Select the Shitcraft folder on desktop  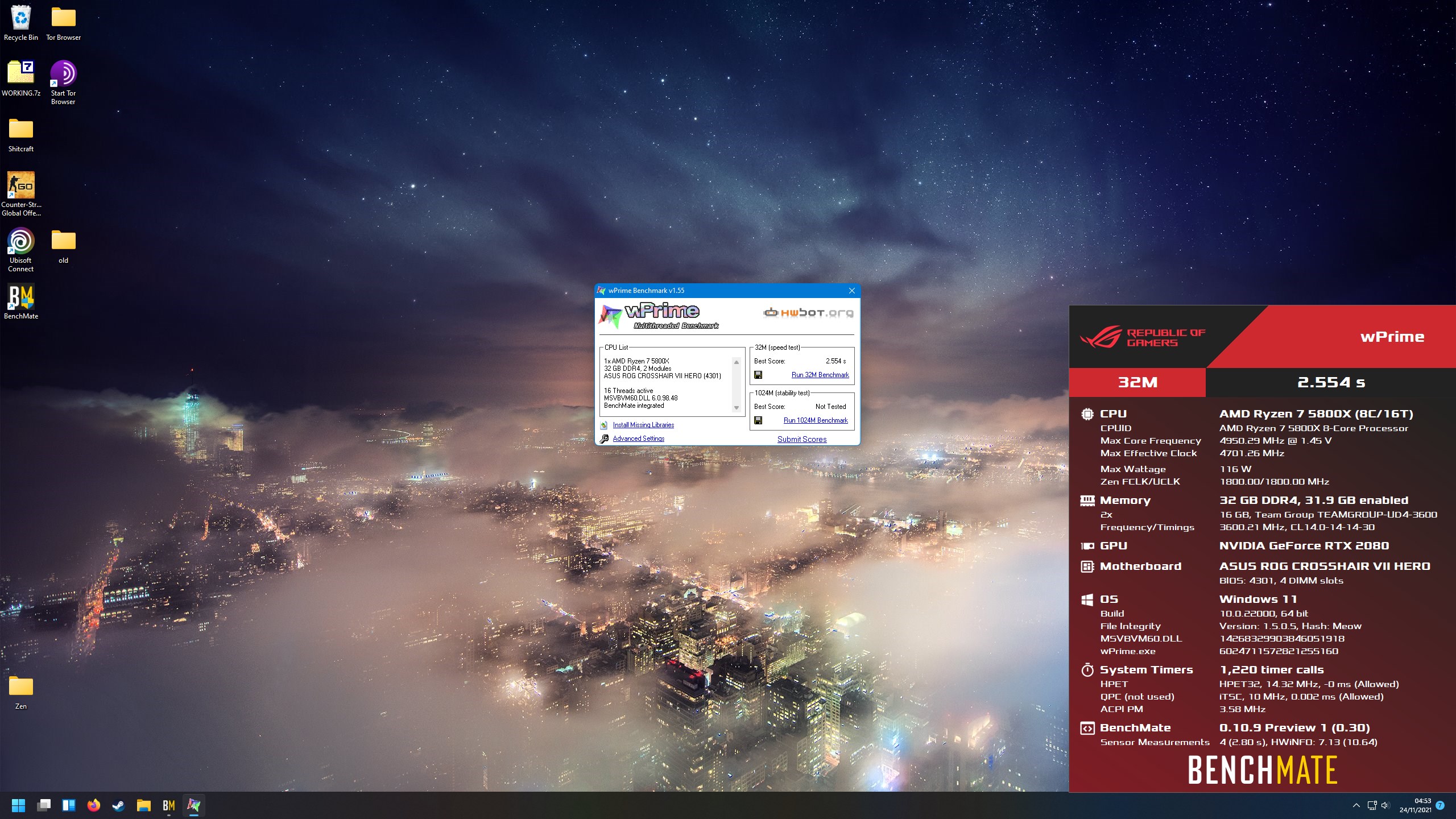click(x=21, y=135)
